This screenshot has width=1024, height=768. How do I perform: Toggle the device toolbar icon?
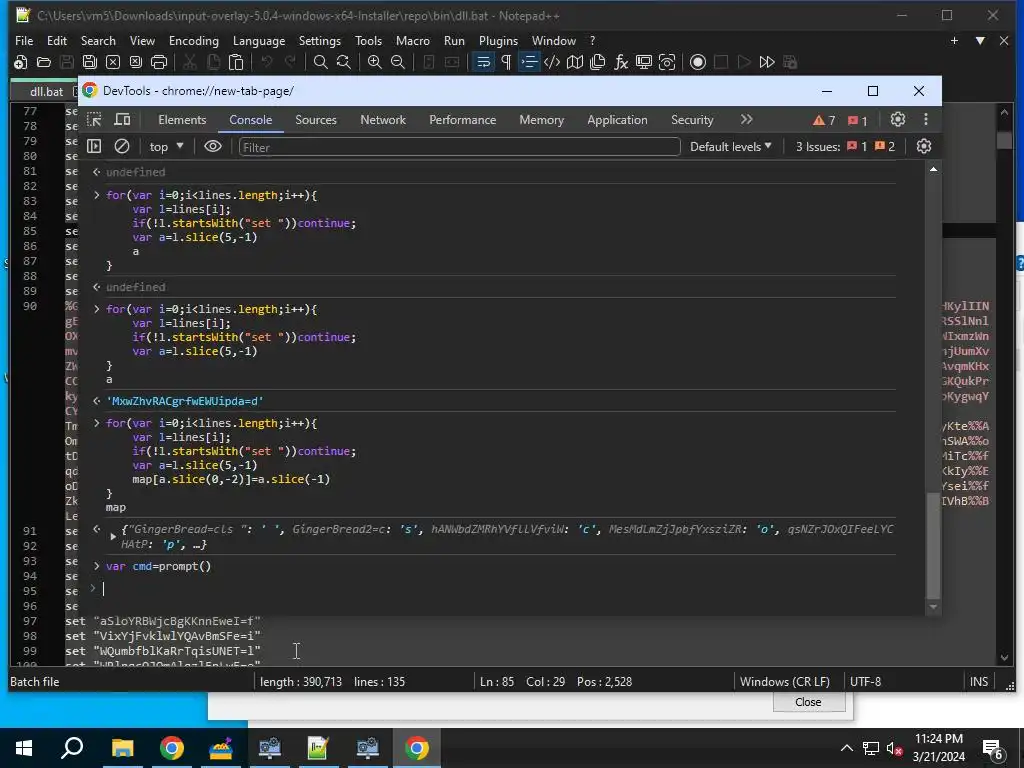tap(122, 120)
